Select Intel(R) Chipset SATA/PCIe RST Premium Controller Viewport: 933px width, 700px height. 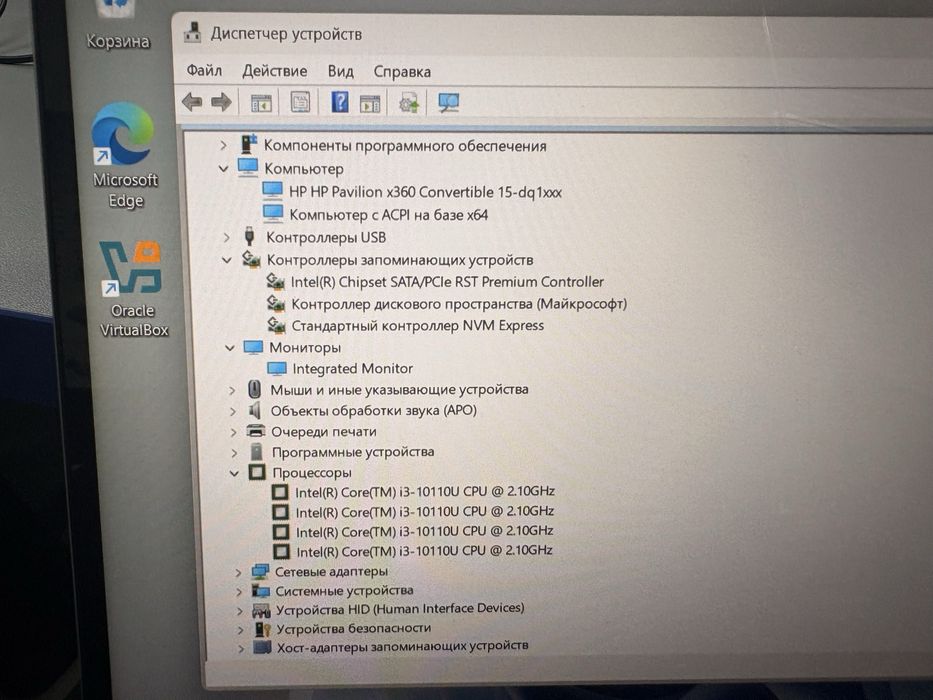(x=447, y=282)
